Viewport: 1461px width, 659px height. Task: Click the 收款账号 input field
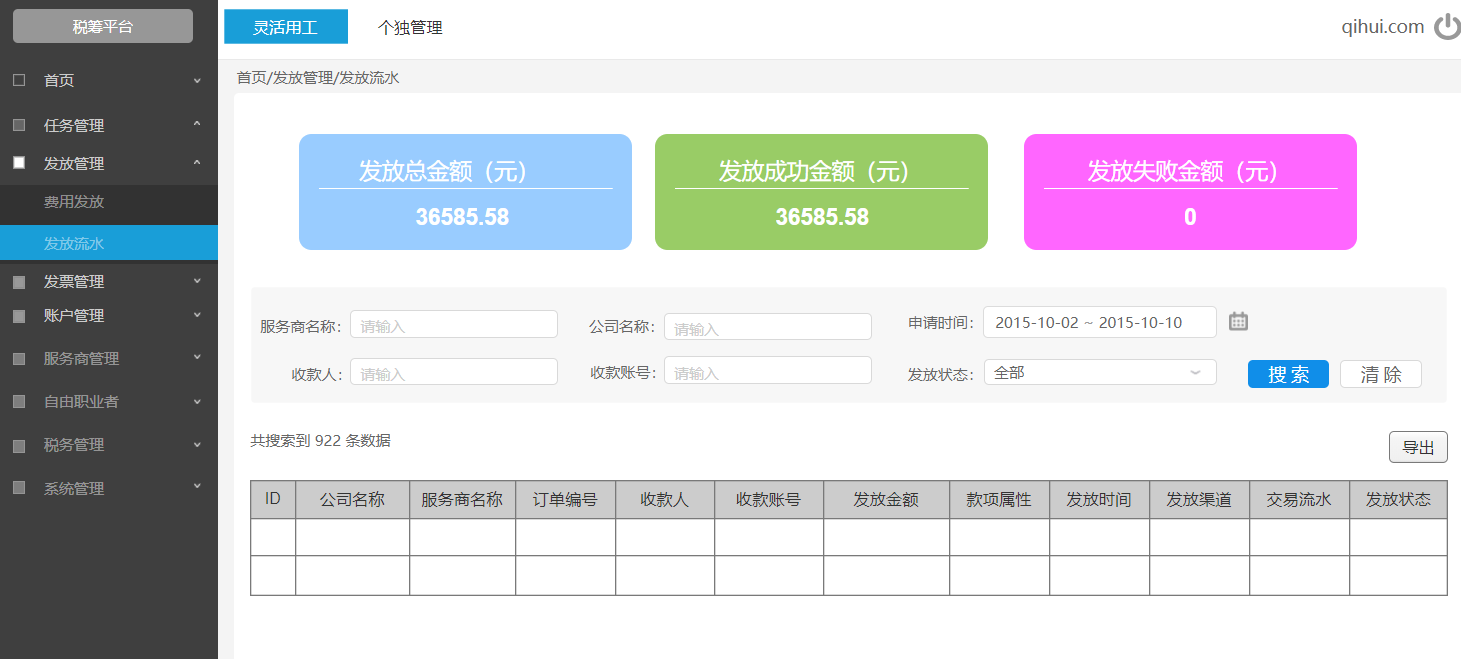[x=768, y=370]
